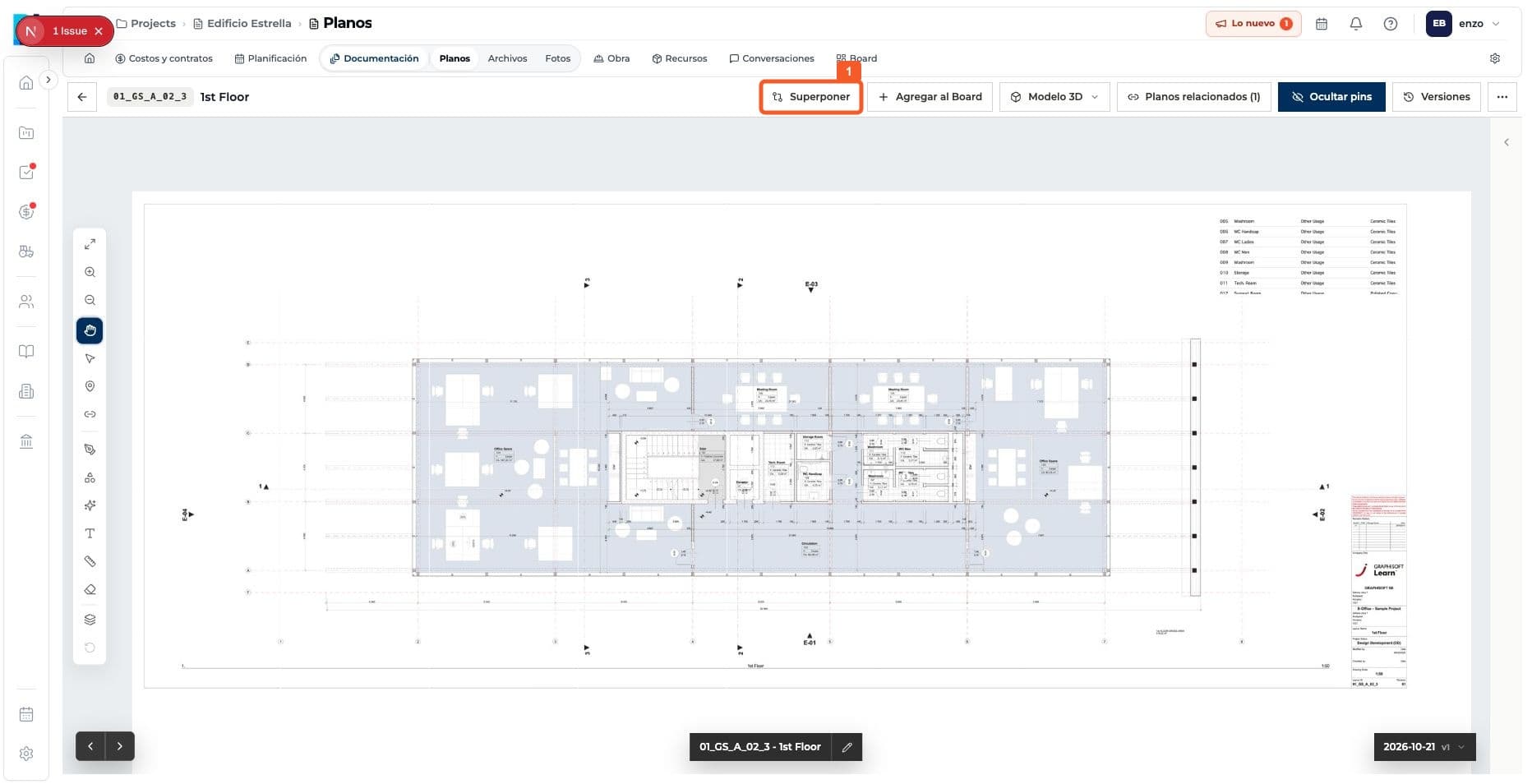Select the hand pan tool
Viewport: 1532px width, 784px height.
pyautogui.click(x=90, y=330)
